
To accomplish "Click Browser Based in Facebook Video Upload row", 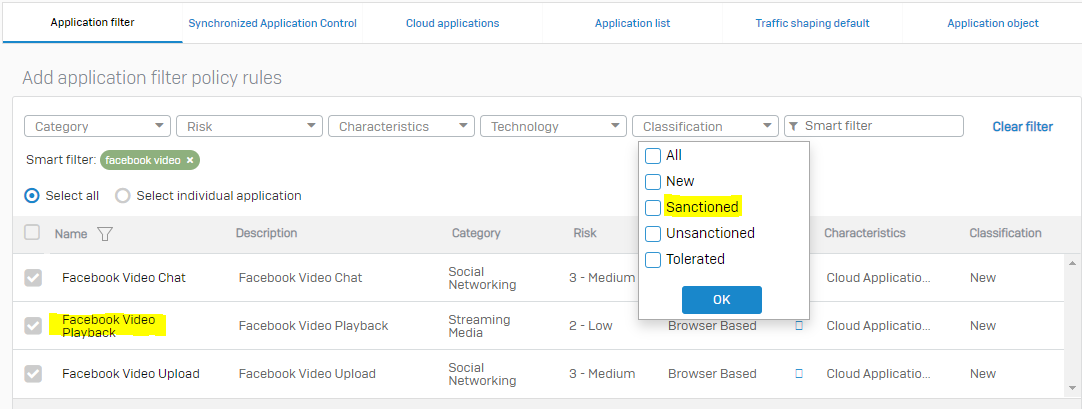I will pyautogui.click(x=712, y=374).
